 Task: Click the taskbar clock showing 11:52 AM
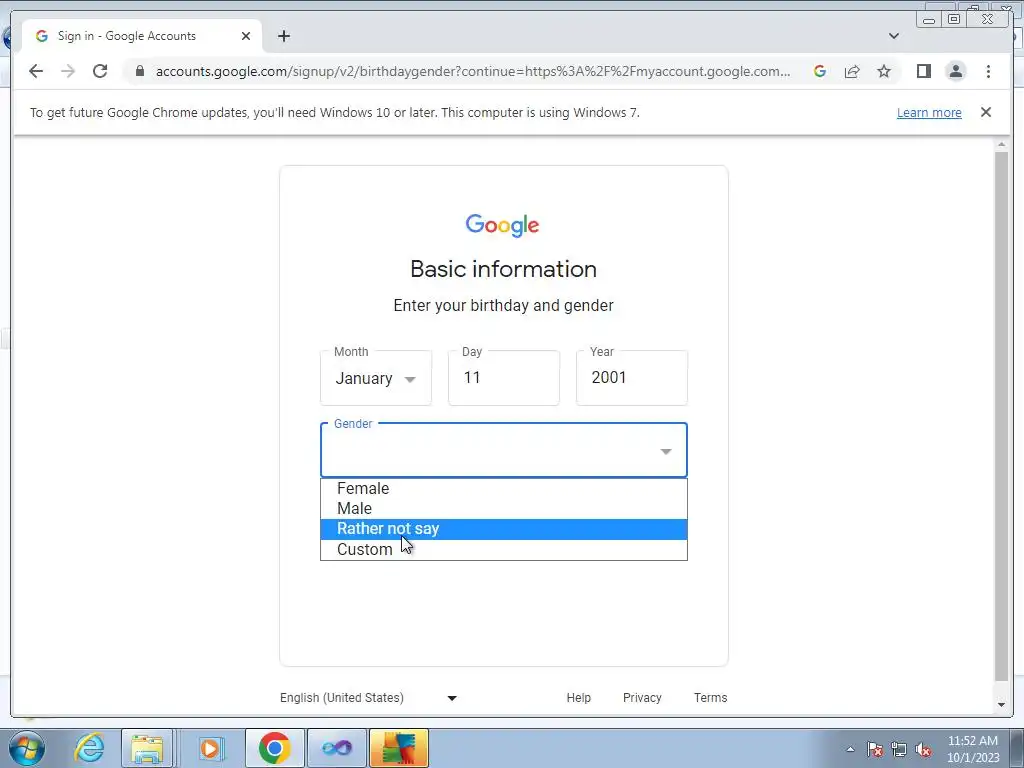(x=973, y=749)
